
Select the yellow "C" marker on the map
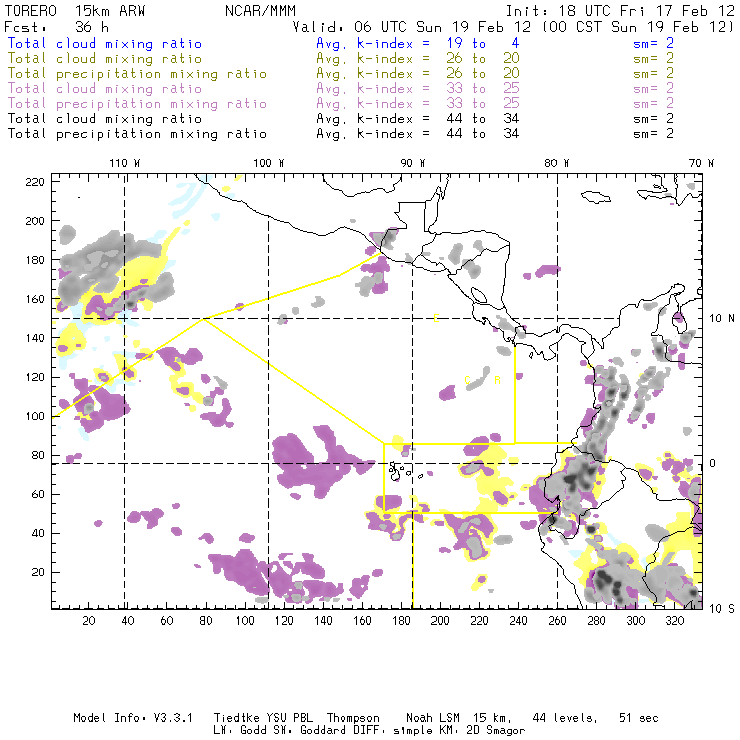point(467,380)
